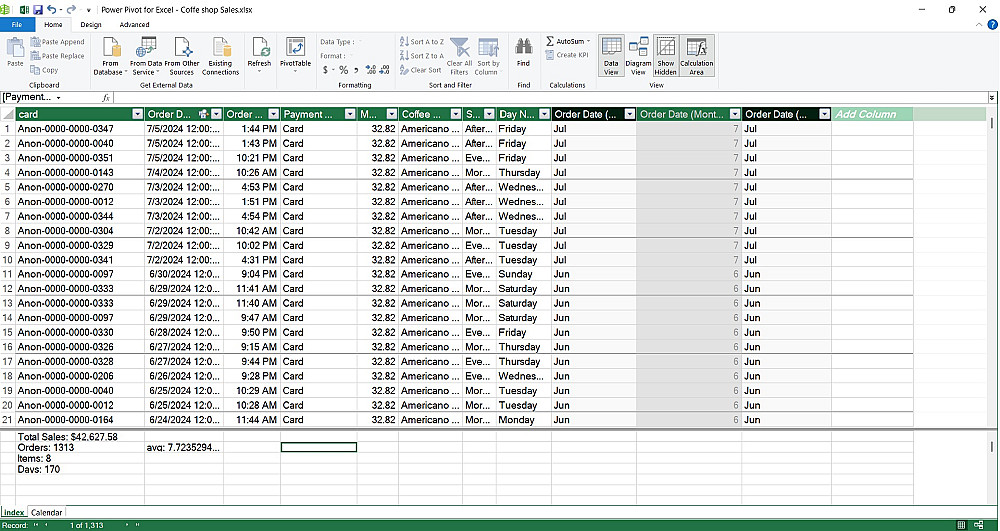Apply percent format icon
The image size is (1000, 531).
[x=343, y=70]
